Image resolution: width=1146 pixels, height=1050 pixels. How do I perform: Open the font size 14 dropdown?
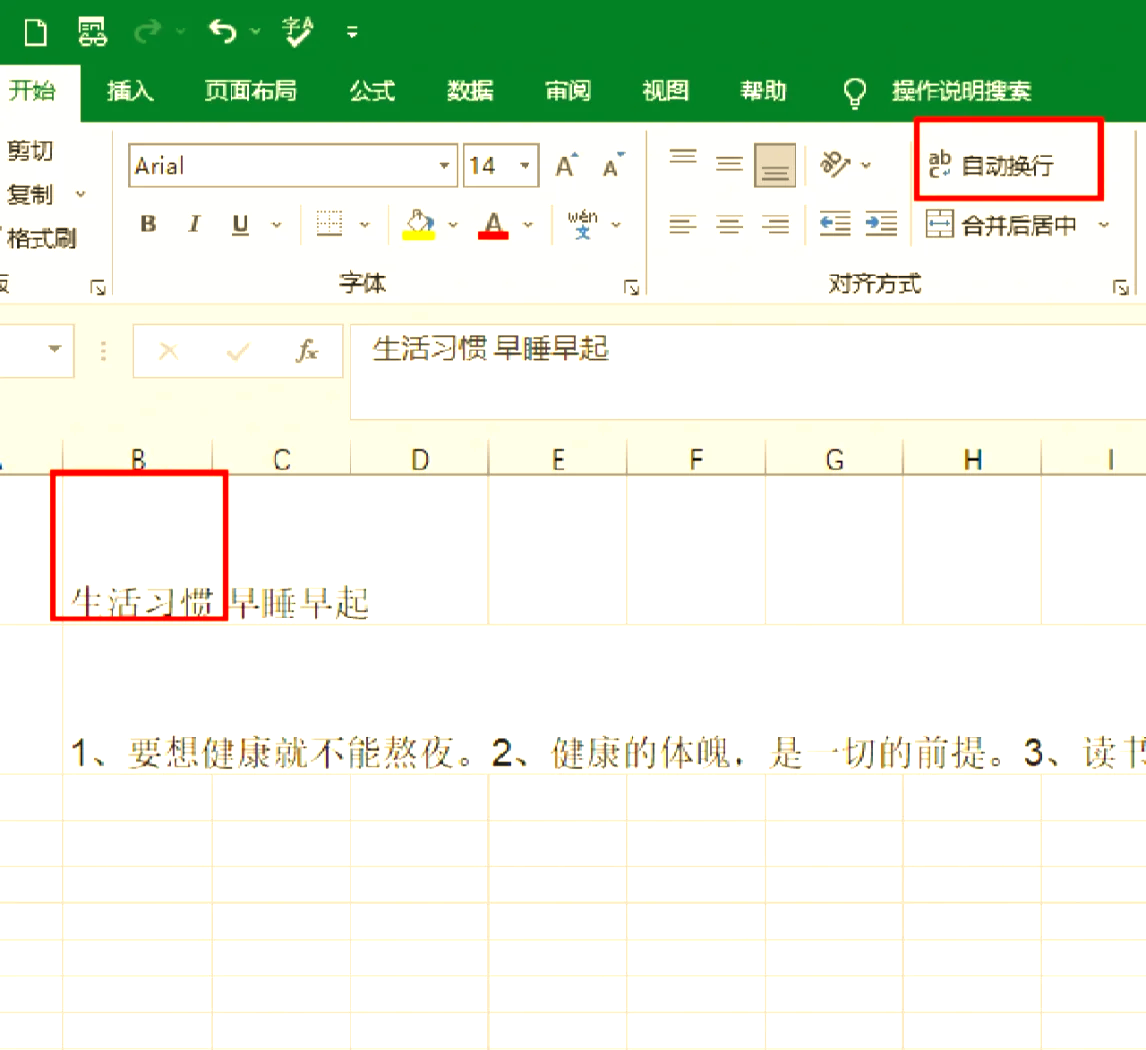point(524,166)
